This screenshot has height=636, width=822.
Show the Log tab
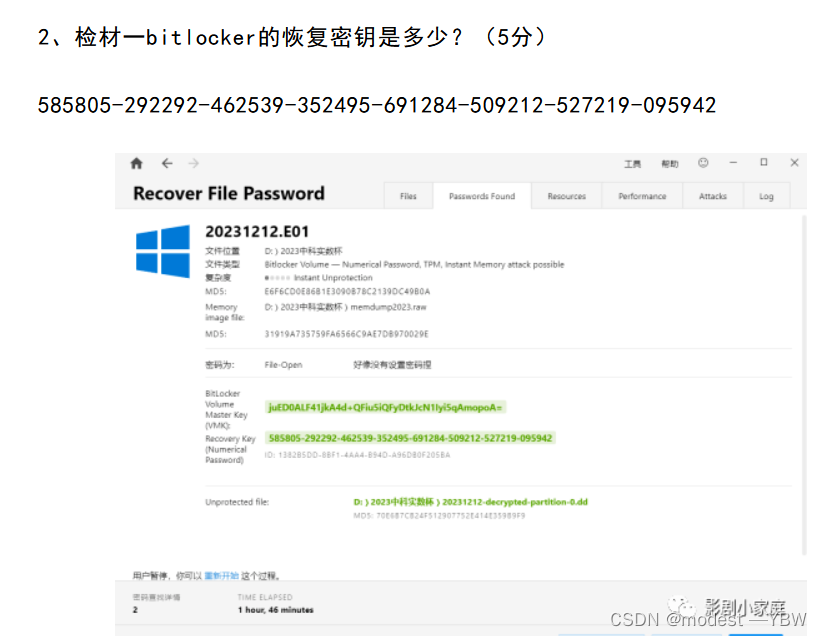[766, 196]
